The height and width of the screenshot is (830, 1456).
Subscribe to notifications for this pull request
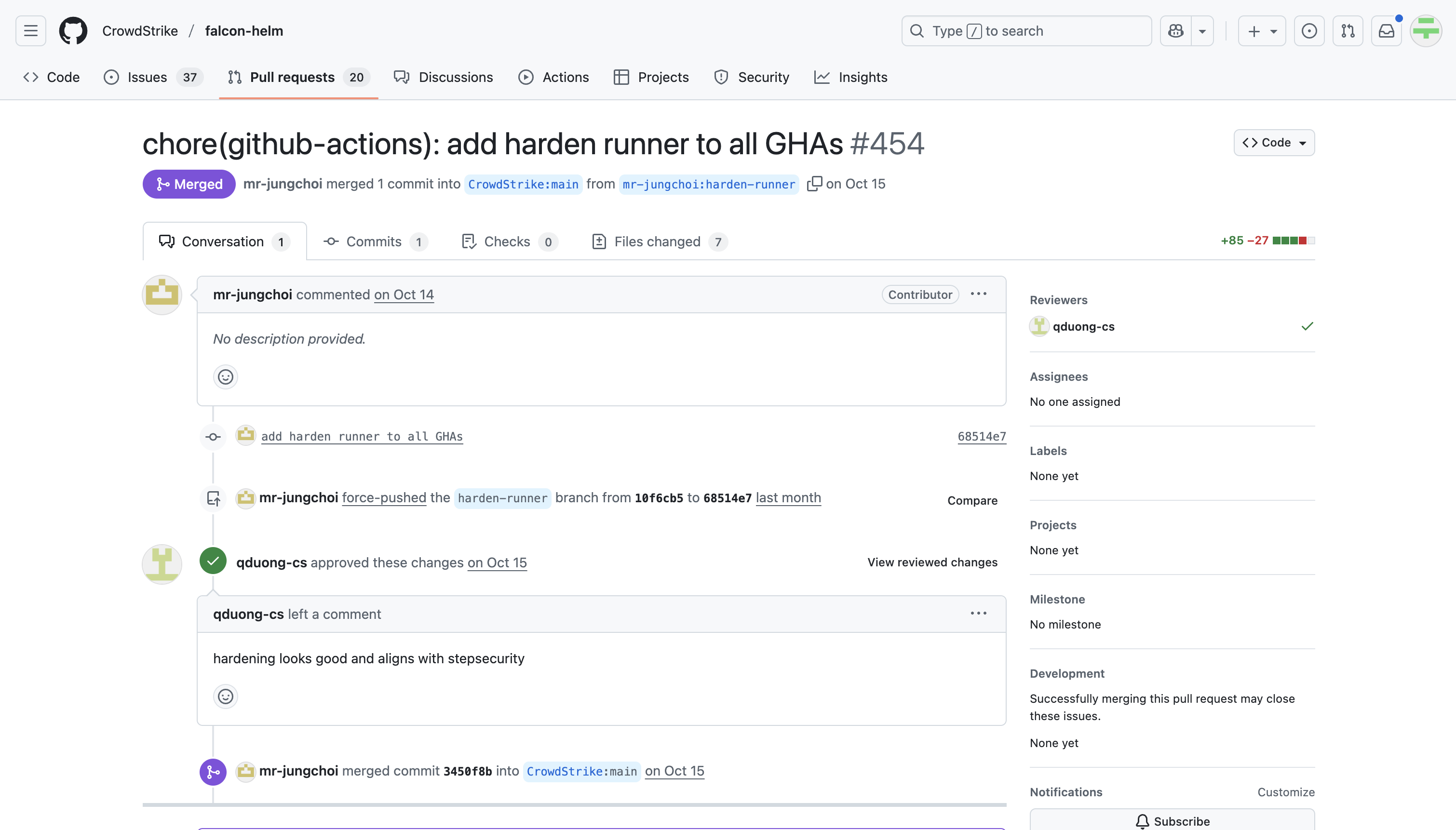click(1172, 820)
